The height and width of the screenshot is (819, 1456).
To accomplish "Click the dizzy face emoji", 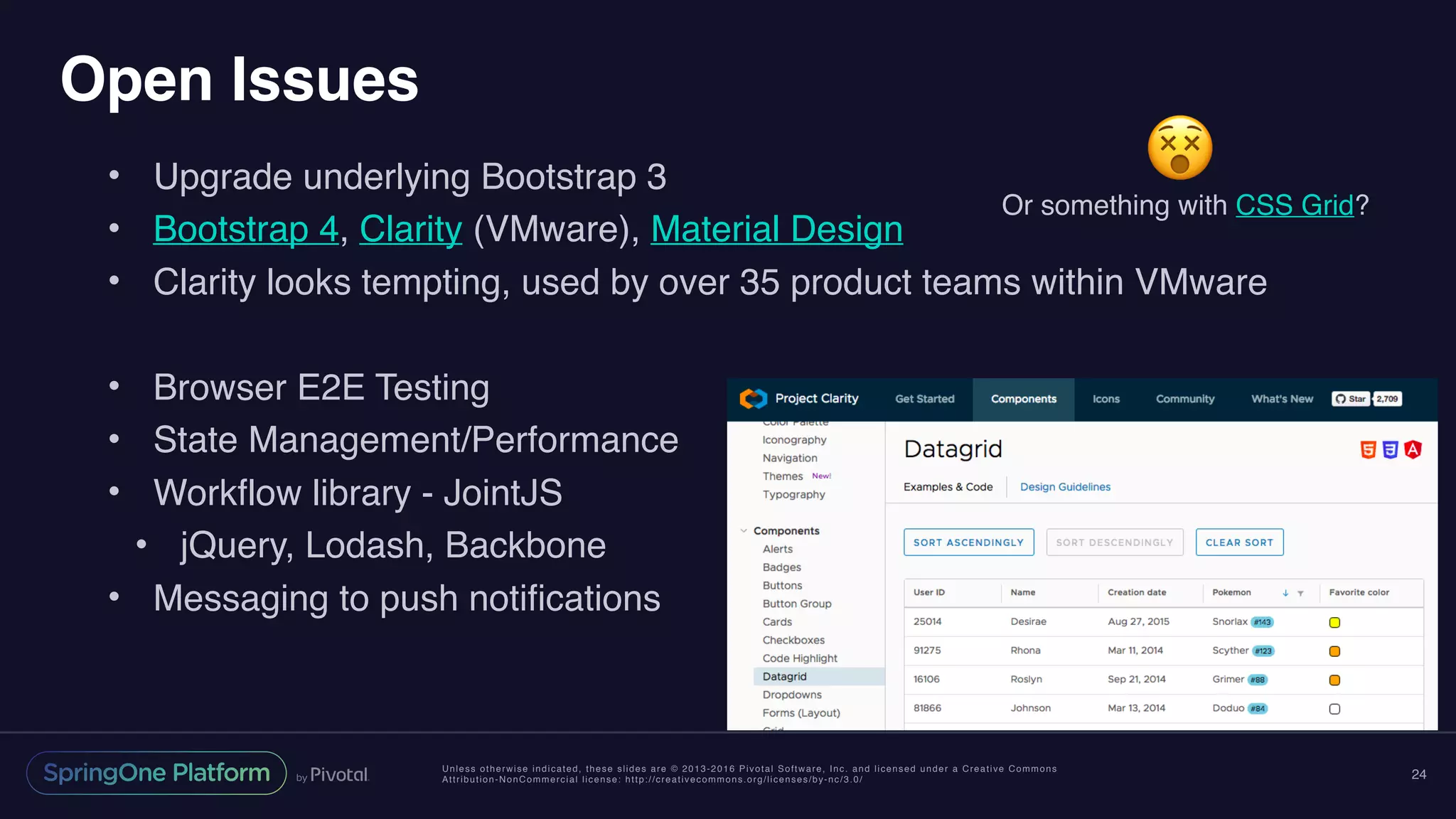I will point(1179,148).
